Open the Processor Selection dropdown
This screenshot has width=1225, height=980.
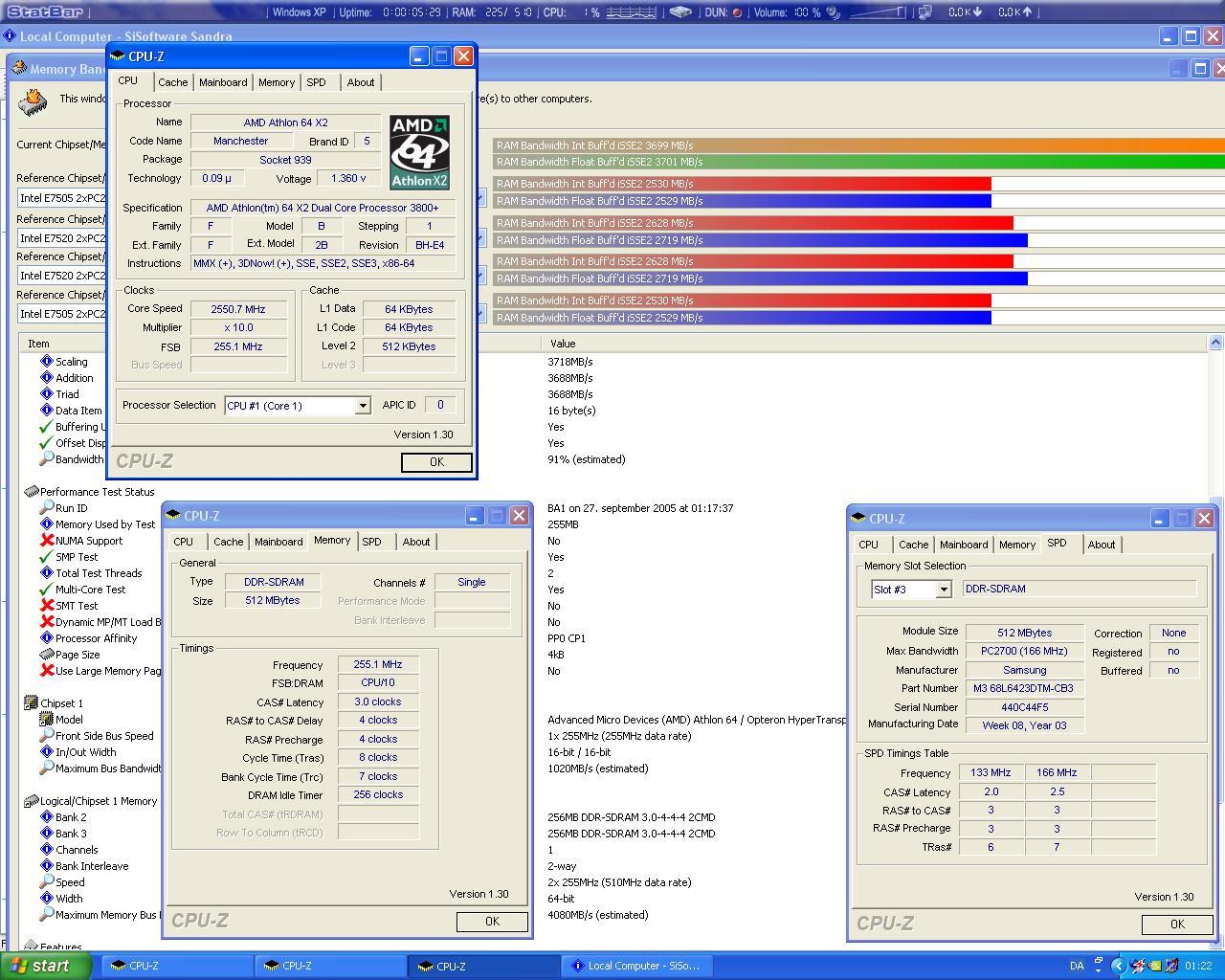pos(363,406)
